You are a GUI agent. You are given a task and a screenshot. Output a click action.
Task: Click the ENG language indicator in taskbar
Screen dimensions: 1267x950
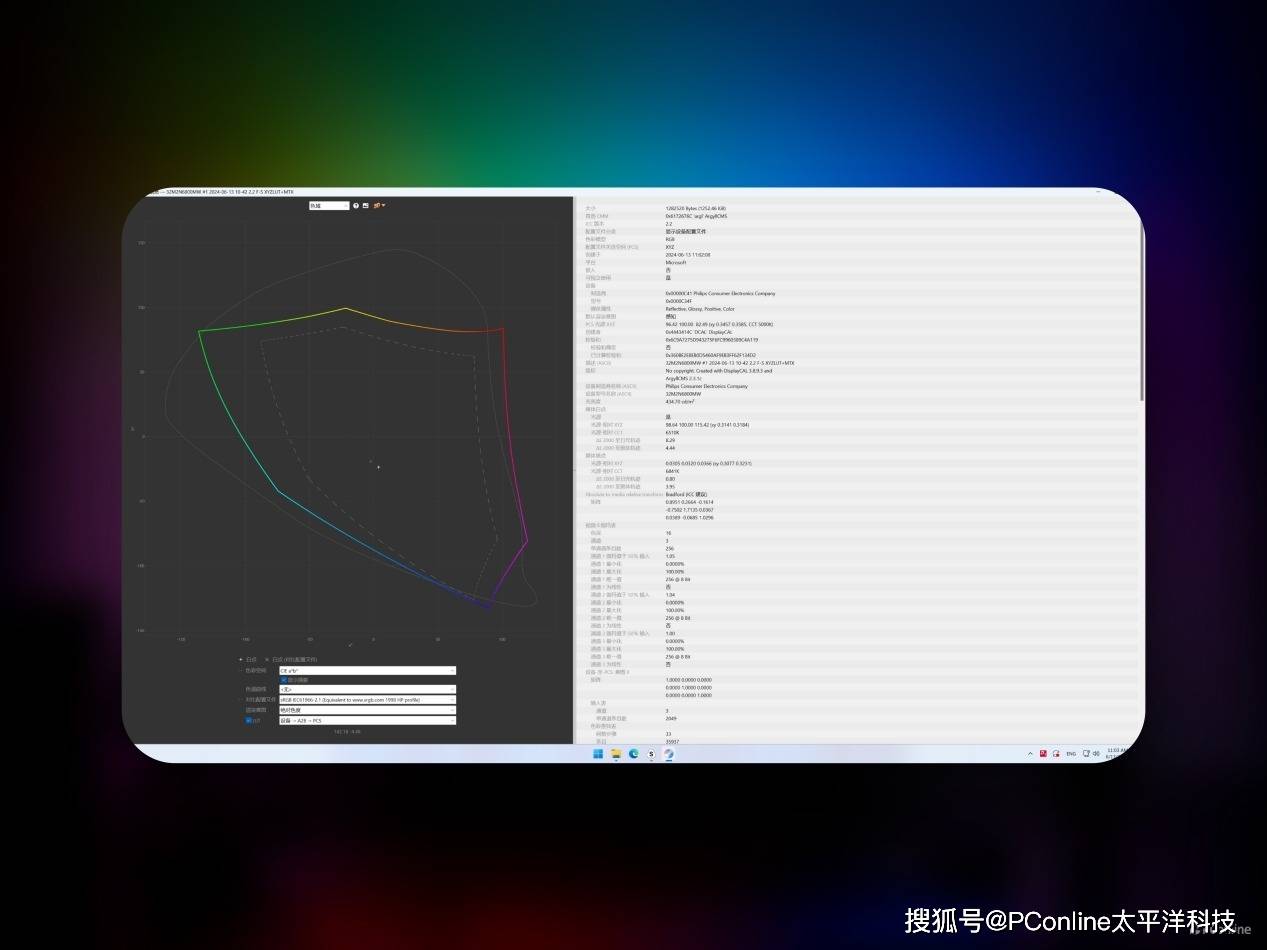coord(1071,753)
